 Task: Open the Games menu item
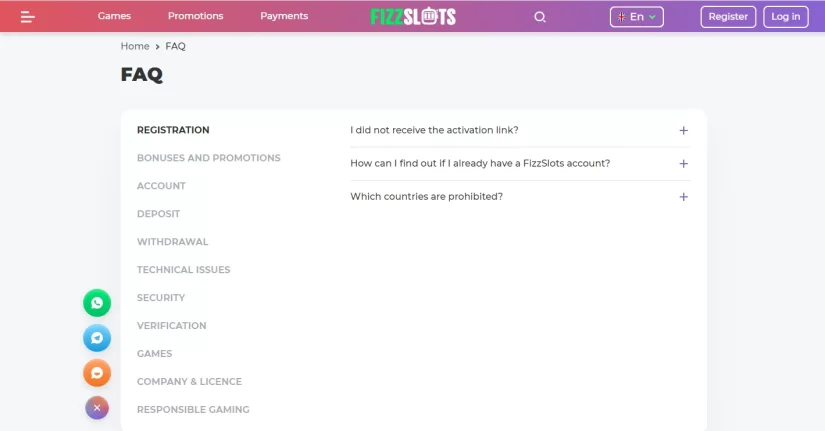click(114, 16)
